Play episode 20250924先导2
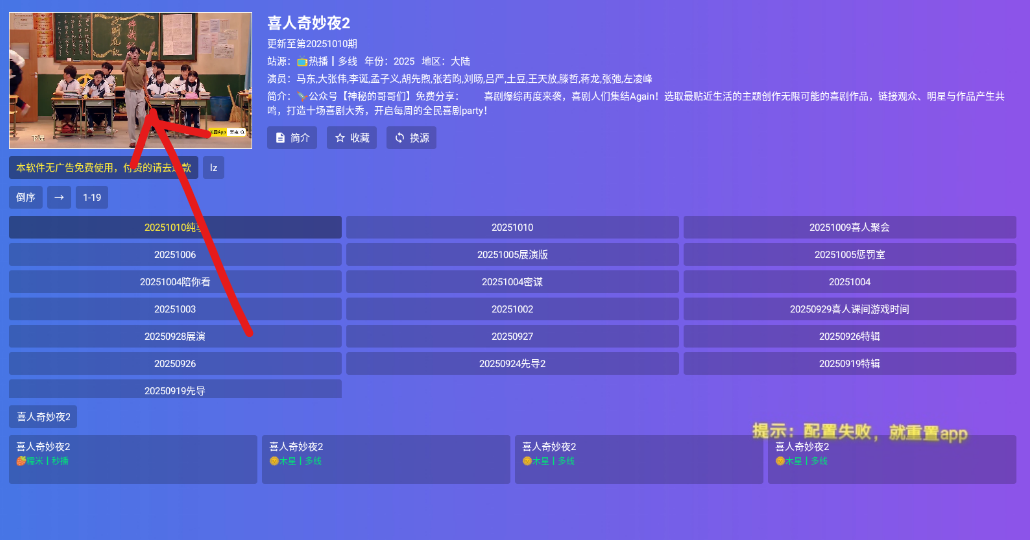1030x540 pixels. pyautogui.click(x=512, y=364)
